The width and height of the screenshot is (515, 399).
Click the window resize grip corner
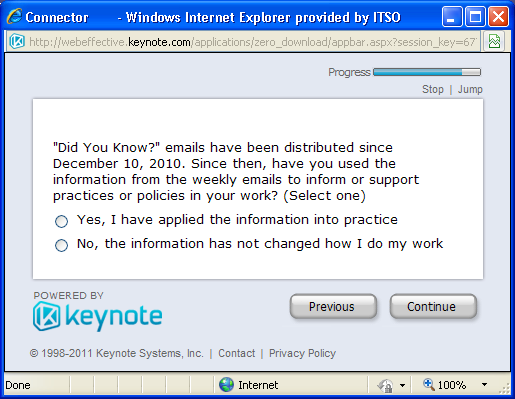[x=505, y=388]
